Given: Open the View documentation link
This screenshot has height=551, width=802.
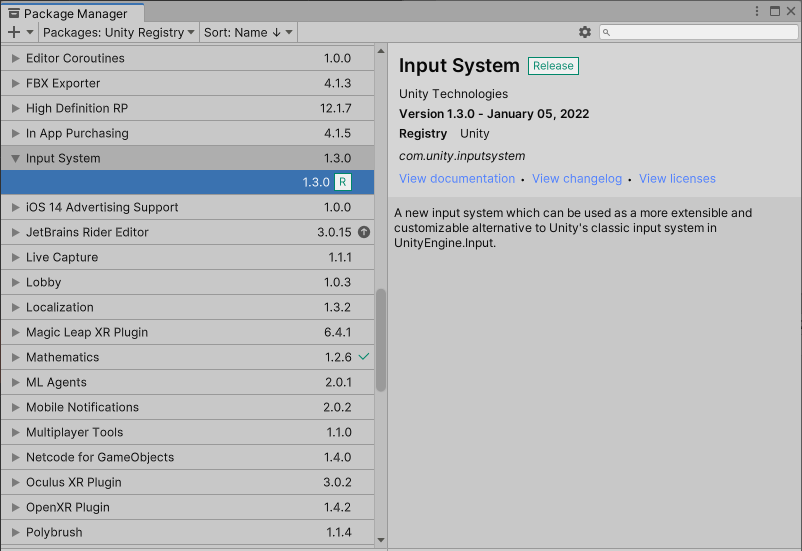Looking at the screenshot, I should coord(457,179).
